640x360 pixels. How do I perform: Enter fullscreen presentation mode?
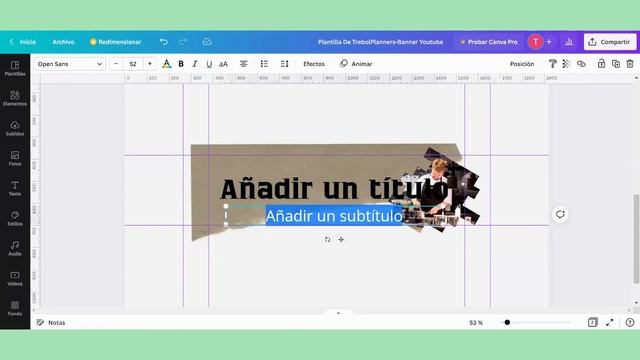[610, 322]
